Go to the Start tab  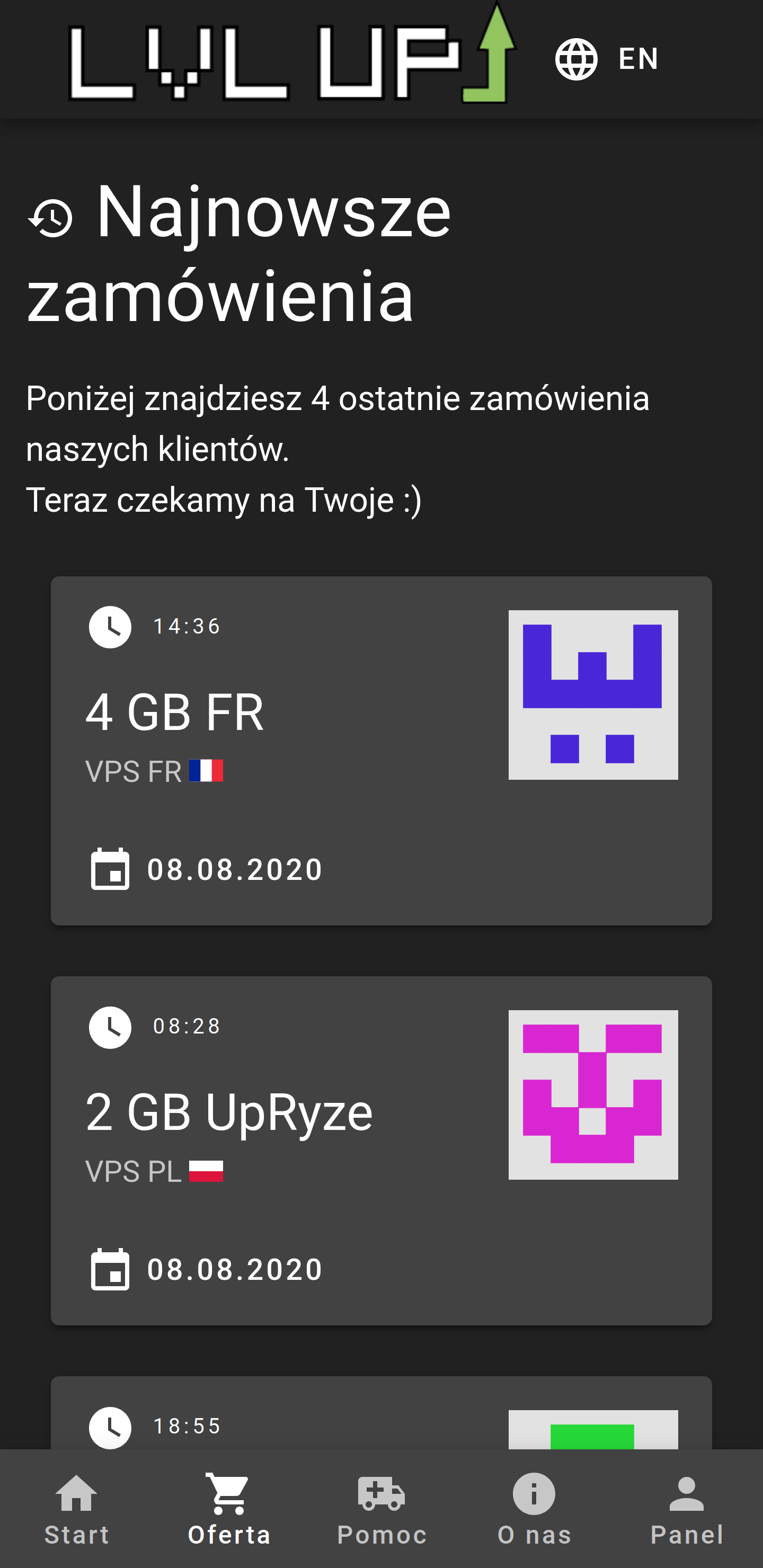pyautogui.click(x=77, y=1508)
